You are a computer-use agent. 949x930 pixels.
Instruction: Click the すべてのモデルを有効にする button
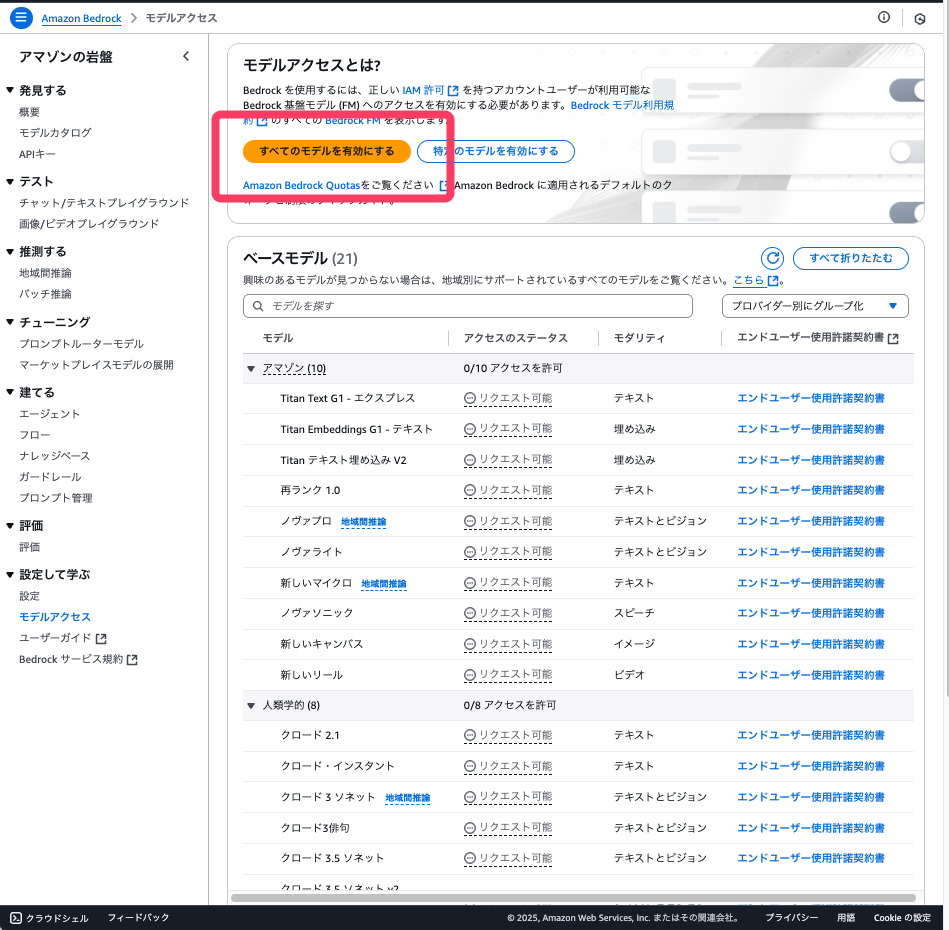pos(327,151)
